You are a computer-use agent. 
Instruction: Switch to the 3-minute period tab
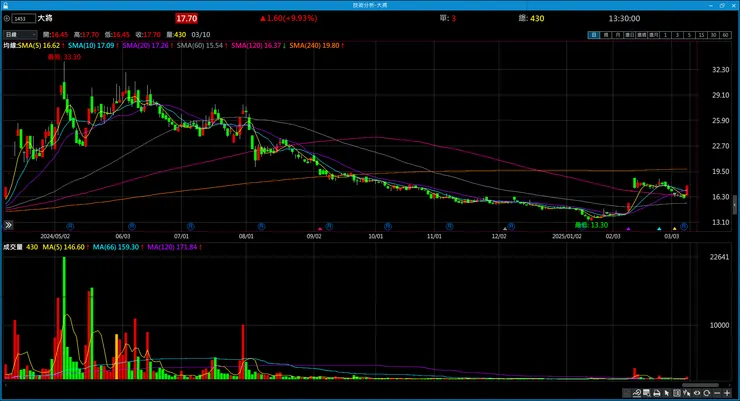pyautogui.click(x=677, y=35)
